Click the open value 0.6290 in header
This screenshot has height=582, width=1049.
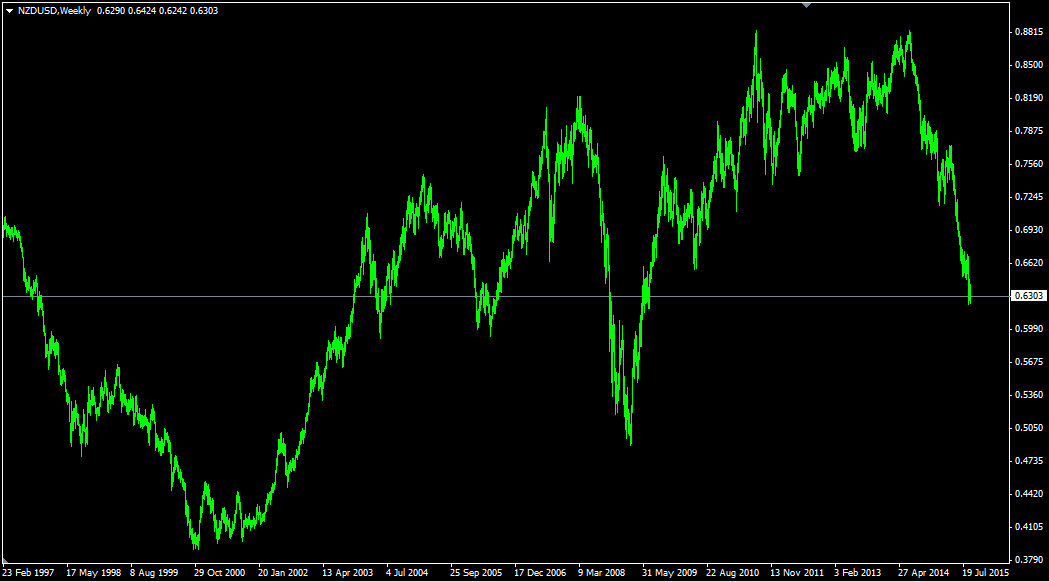pyautogui.click(x=111, y=11)
